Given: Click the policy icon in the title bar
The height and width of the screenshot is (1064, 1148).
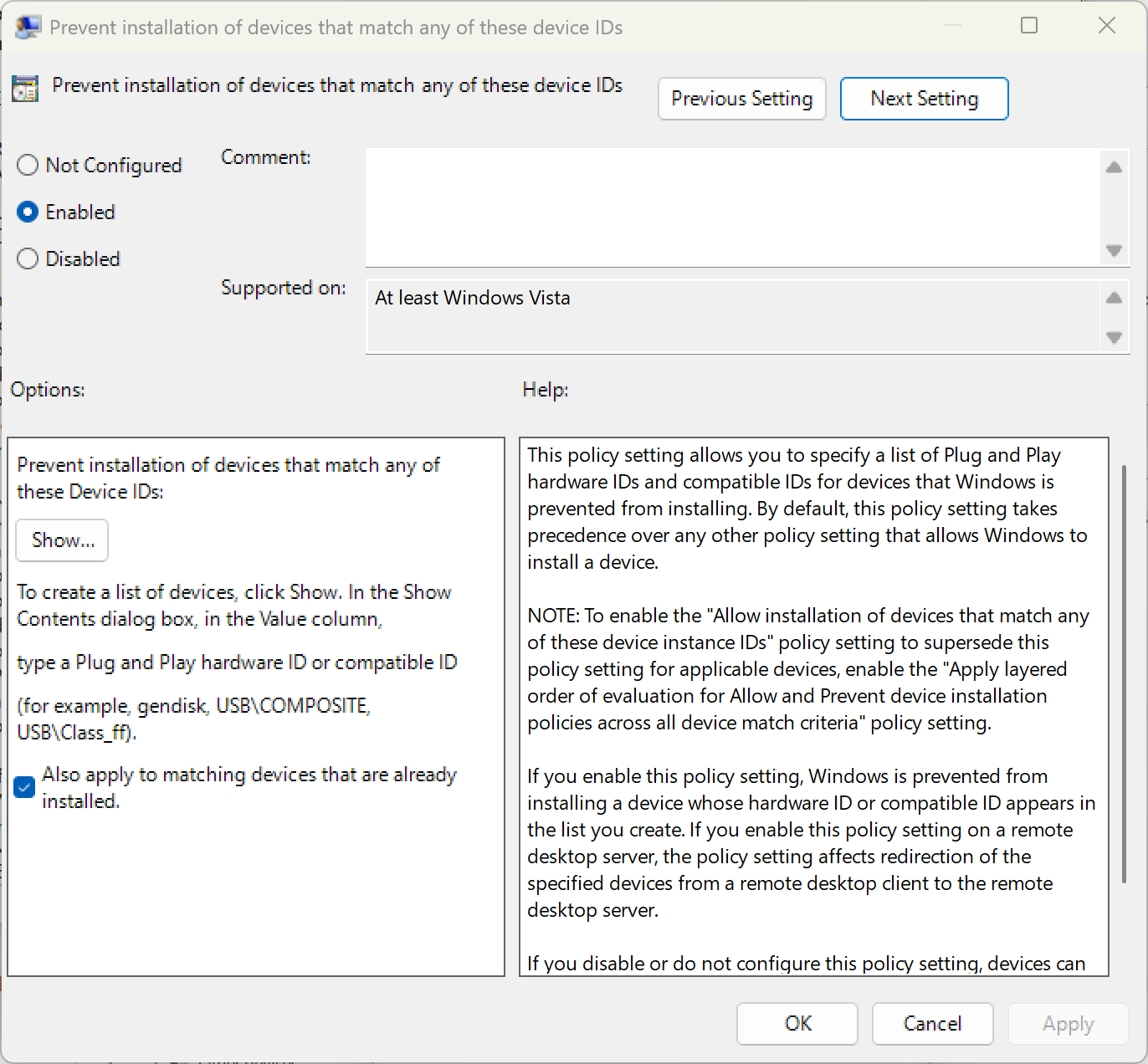Looking at the screenshot, I should [x=27, y=27].
